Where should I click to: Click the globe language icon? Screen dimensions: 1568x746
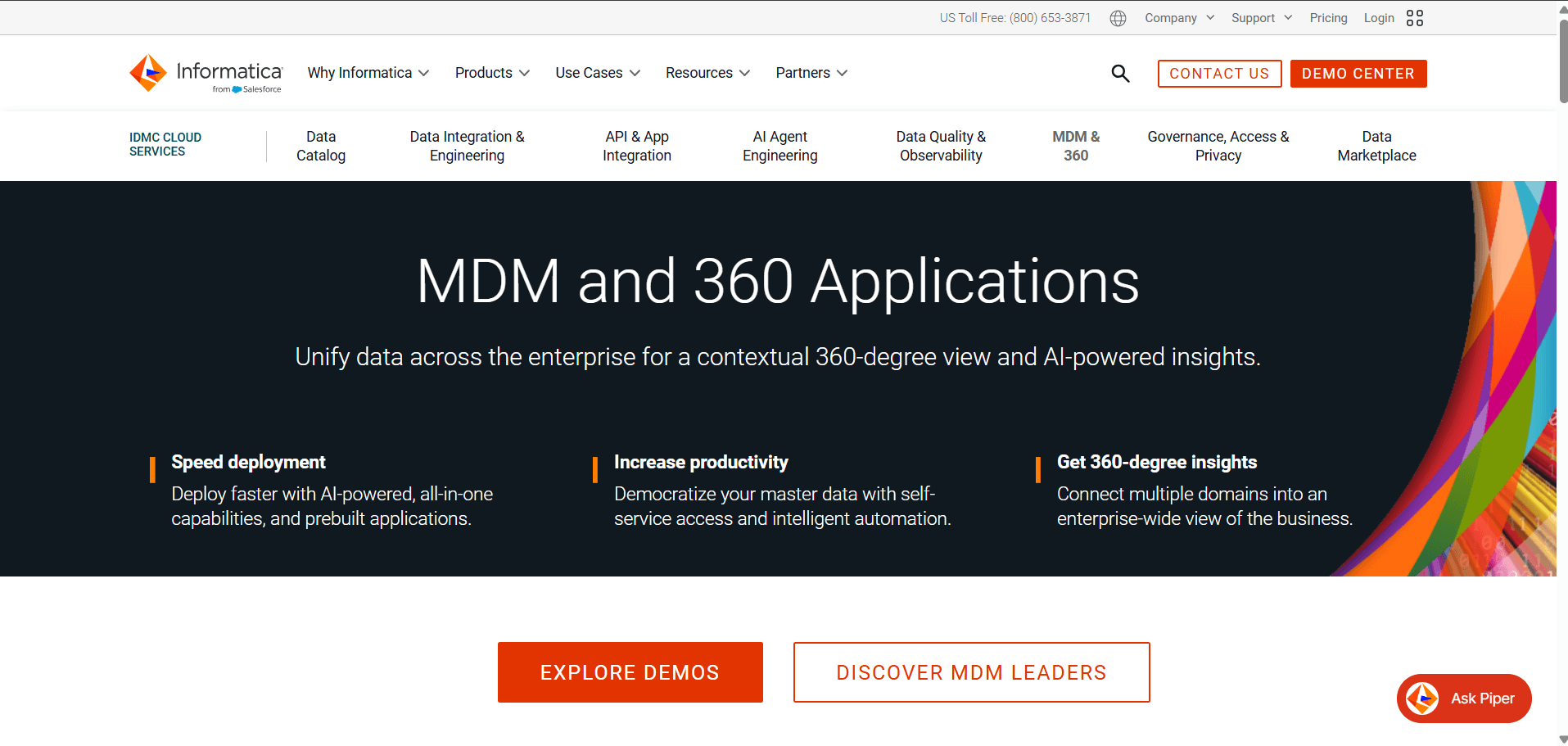click(1118, 18)
